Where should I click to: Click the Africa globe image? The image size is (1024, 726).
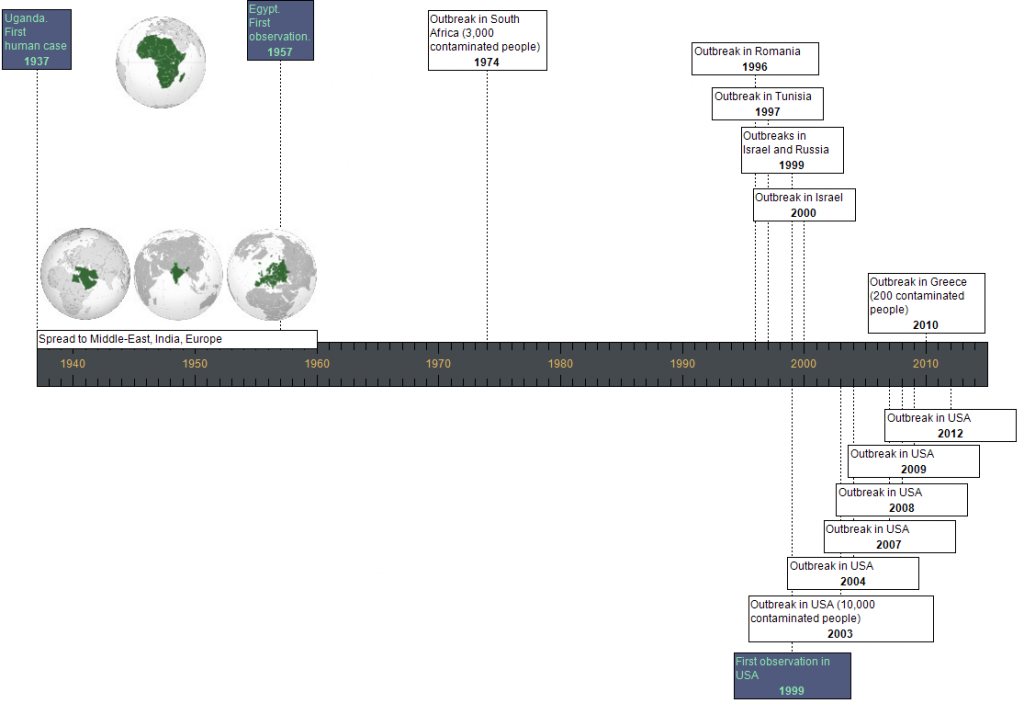(162, 61)
